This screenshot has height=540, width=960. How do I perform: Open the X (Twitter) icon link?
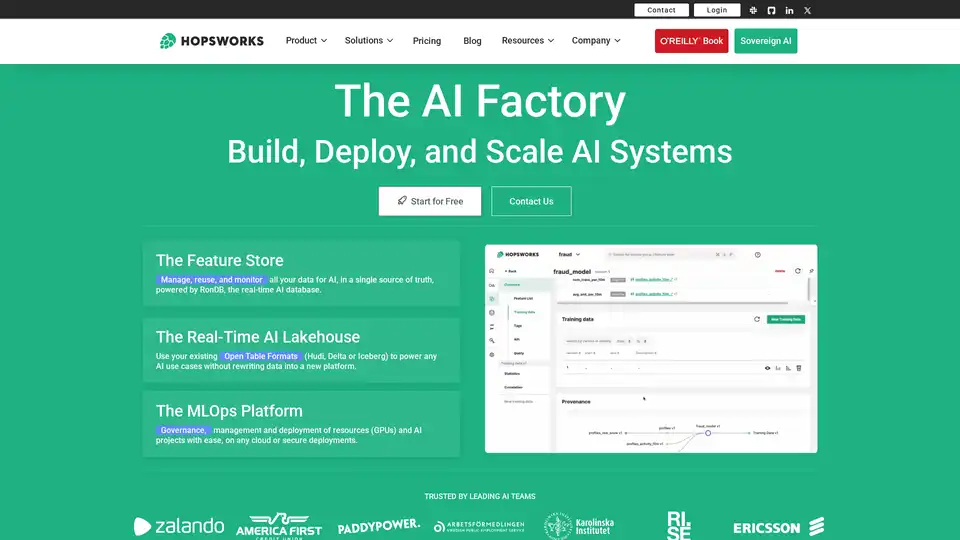(x=807, y=10)
